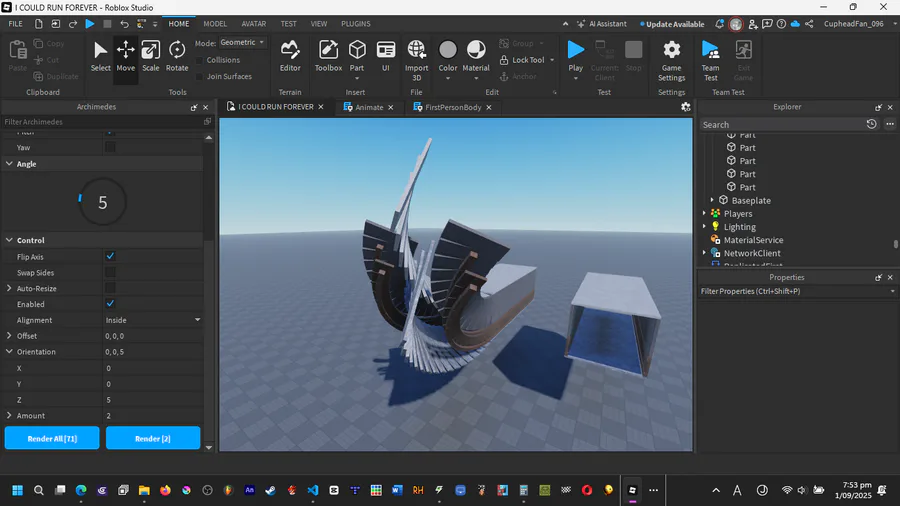Screen dimensions: 900x506
Task: Switch to the TEST ribbon tab
Action: pos(289,24)
